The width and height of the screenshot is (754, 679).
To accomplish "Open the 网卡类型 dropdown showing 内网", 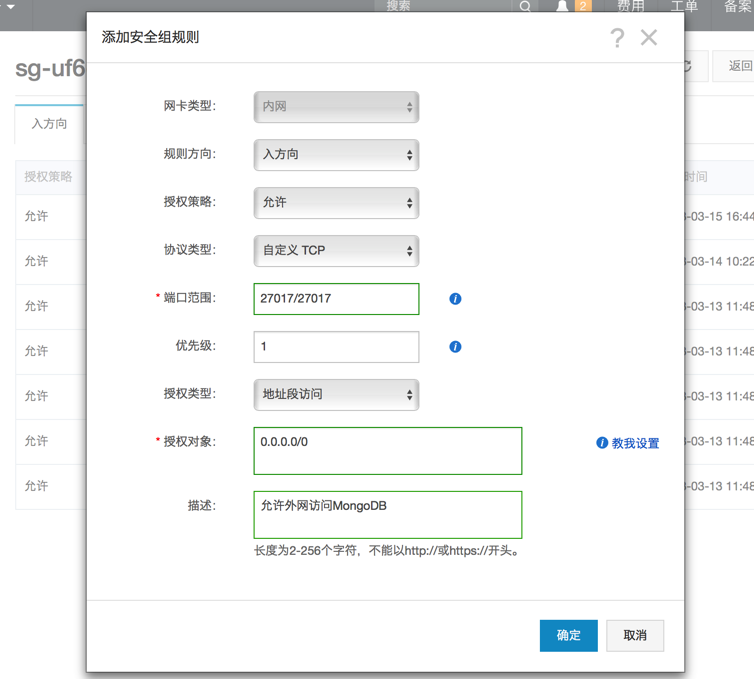I will click(x=336, y=107).
